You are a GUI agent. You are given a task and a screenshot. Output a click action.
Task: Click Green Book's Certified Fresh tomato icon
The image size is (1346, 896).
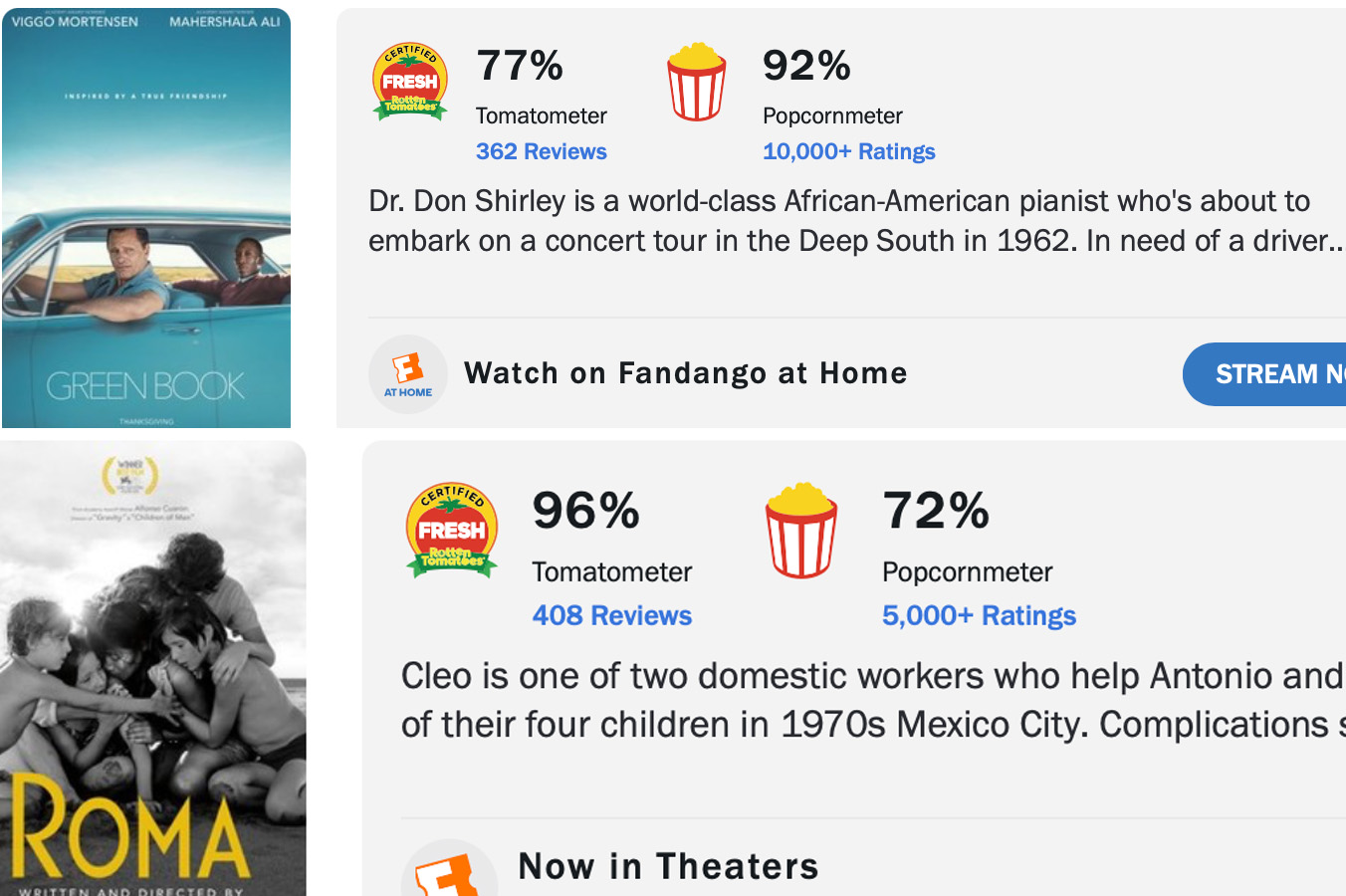(x=409, y=82)
